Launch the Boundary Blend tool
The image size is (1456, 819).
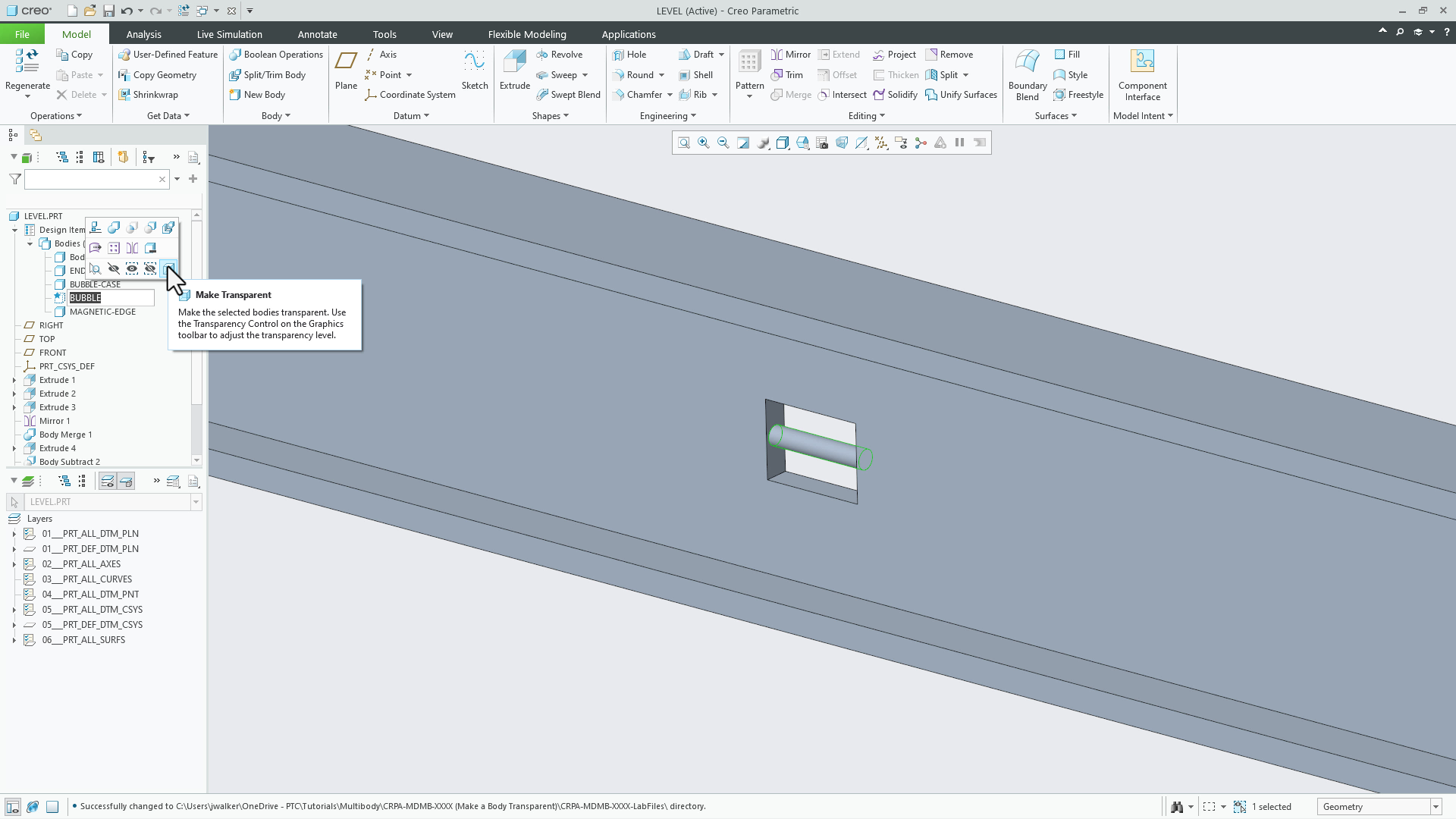point(1027,74)
